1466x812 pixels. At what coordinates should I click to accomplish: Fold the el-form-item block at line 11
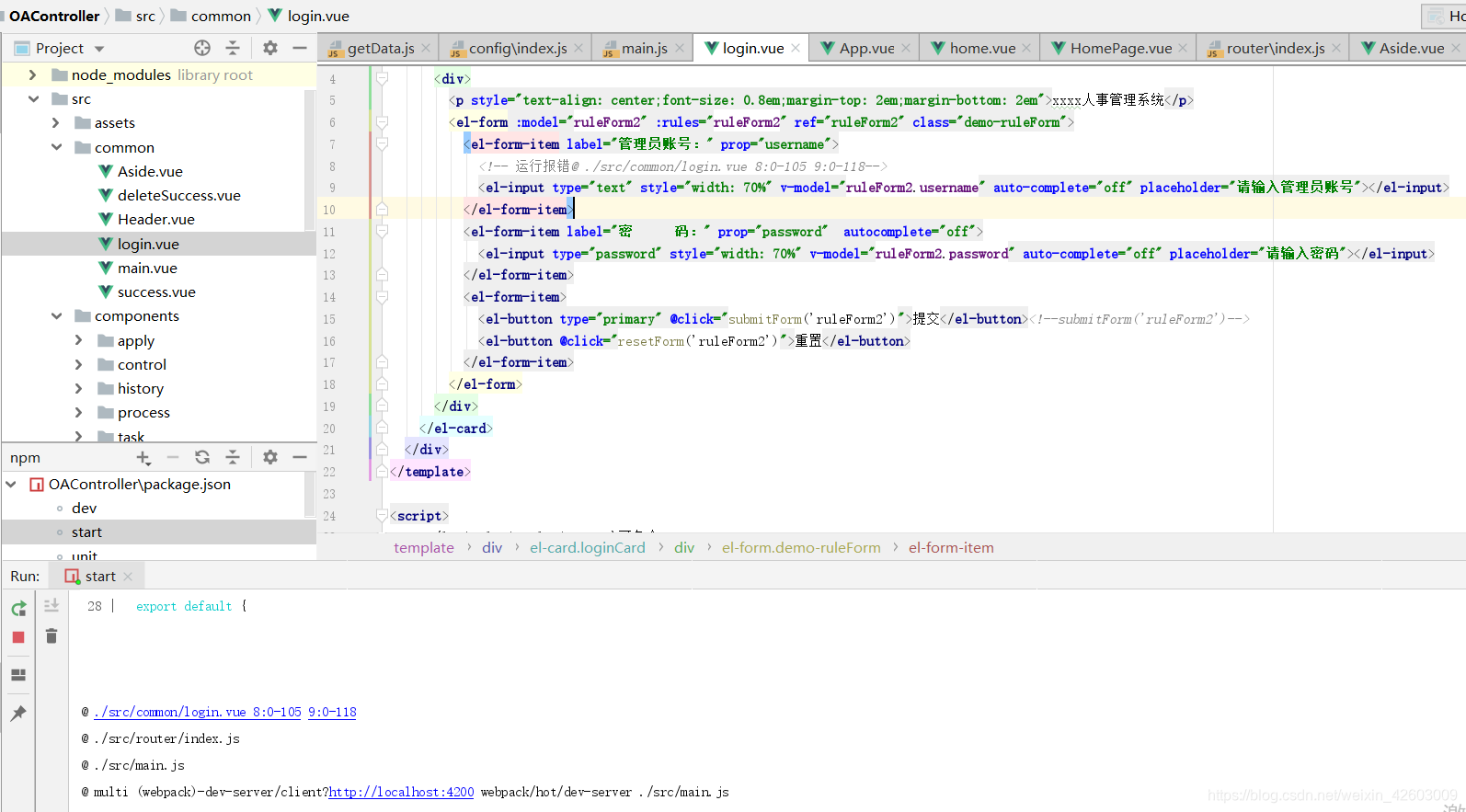pyautogui.click(x=382, y=232)
